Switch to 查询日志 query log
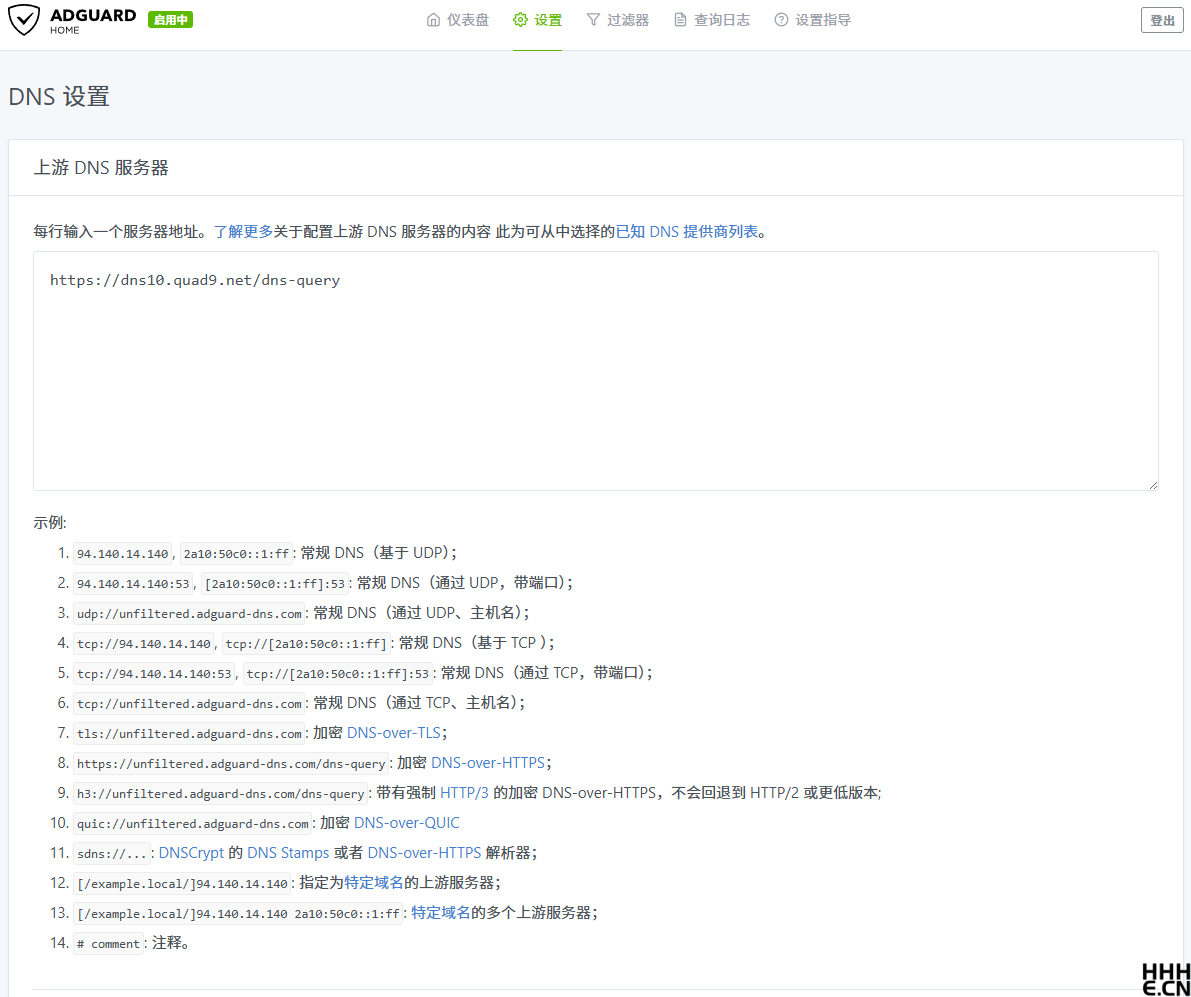The image size is (1191, 997). click(x=712, y=20)
